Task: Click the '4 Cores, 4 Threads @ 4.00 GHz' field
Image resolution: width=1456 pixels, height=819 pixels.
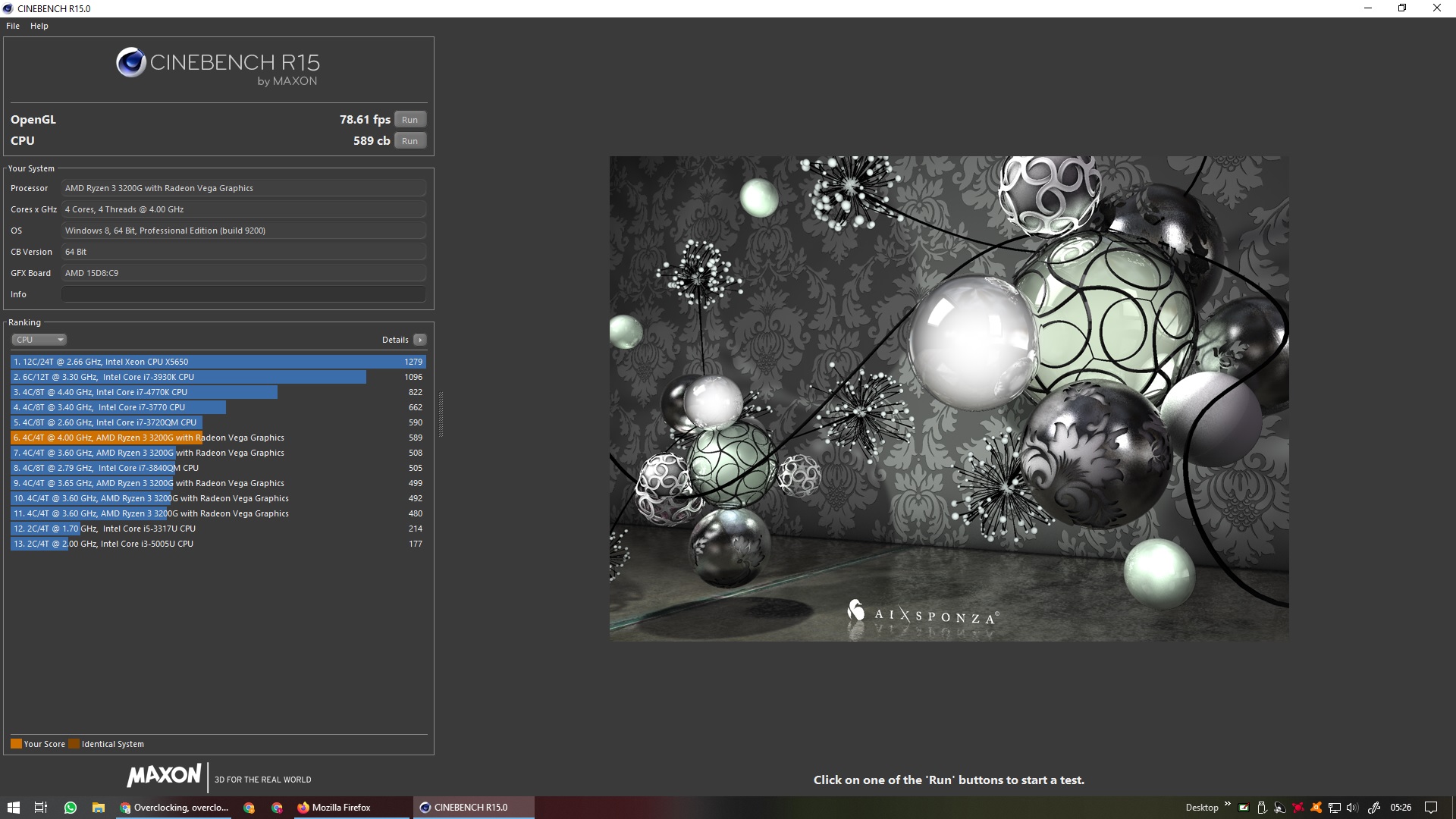Action: pos(243,209)
